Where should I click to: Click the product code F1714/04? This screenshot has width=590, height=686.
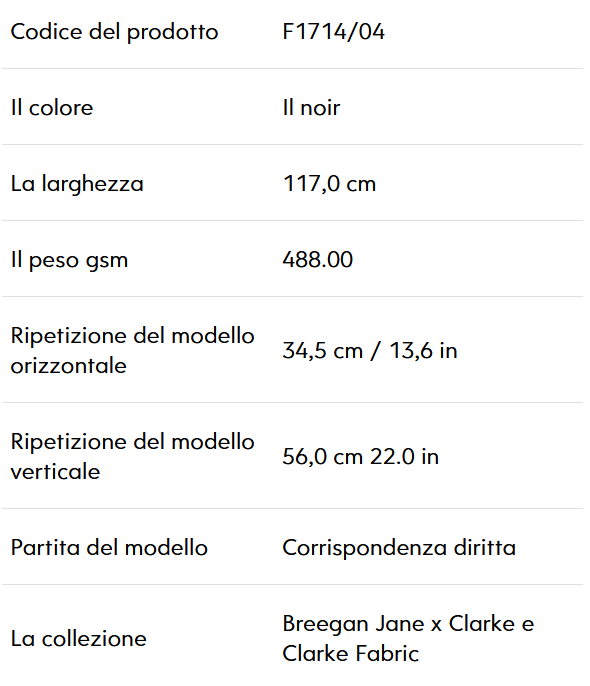tap(333, 32)
